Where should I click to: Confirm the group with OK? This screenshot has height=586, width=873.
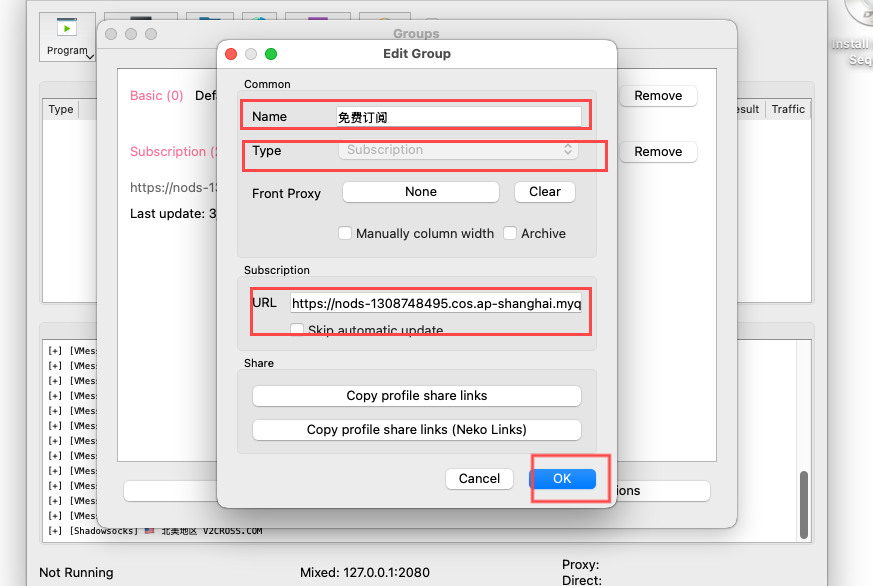[562, 479]
